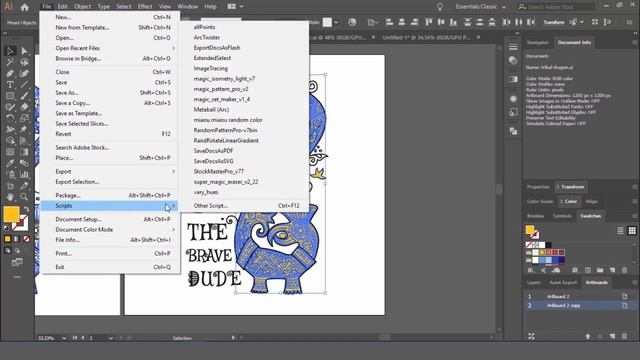Click the New Artboard icon in Artboards panel
This screenshot has height=360, width=640.
613,336
